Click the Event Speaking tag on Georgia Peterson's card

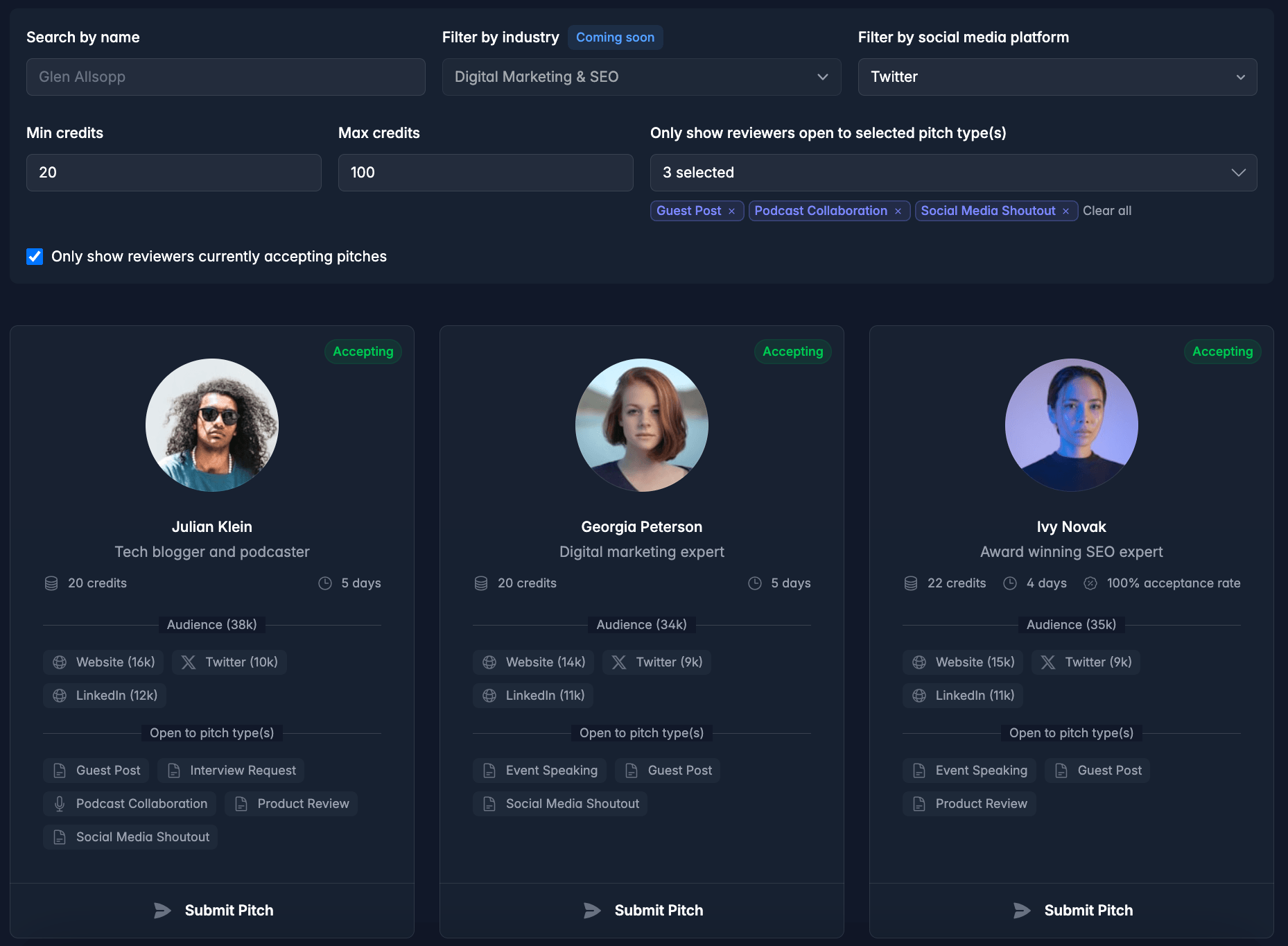point(539,771)
